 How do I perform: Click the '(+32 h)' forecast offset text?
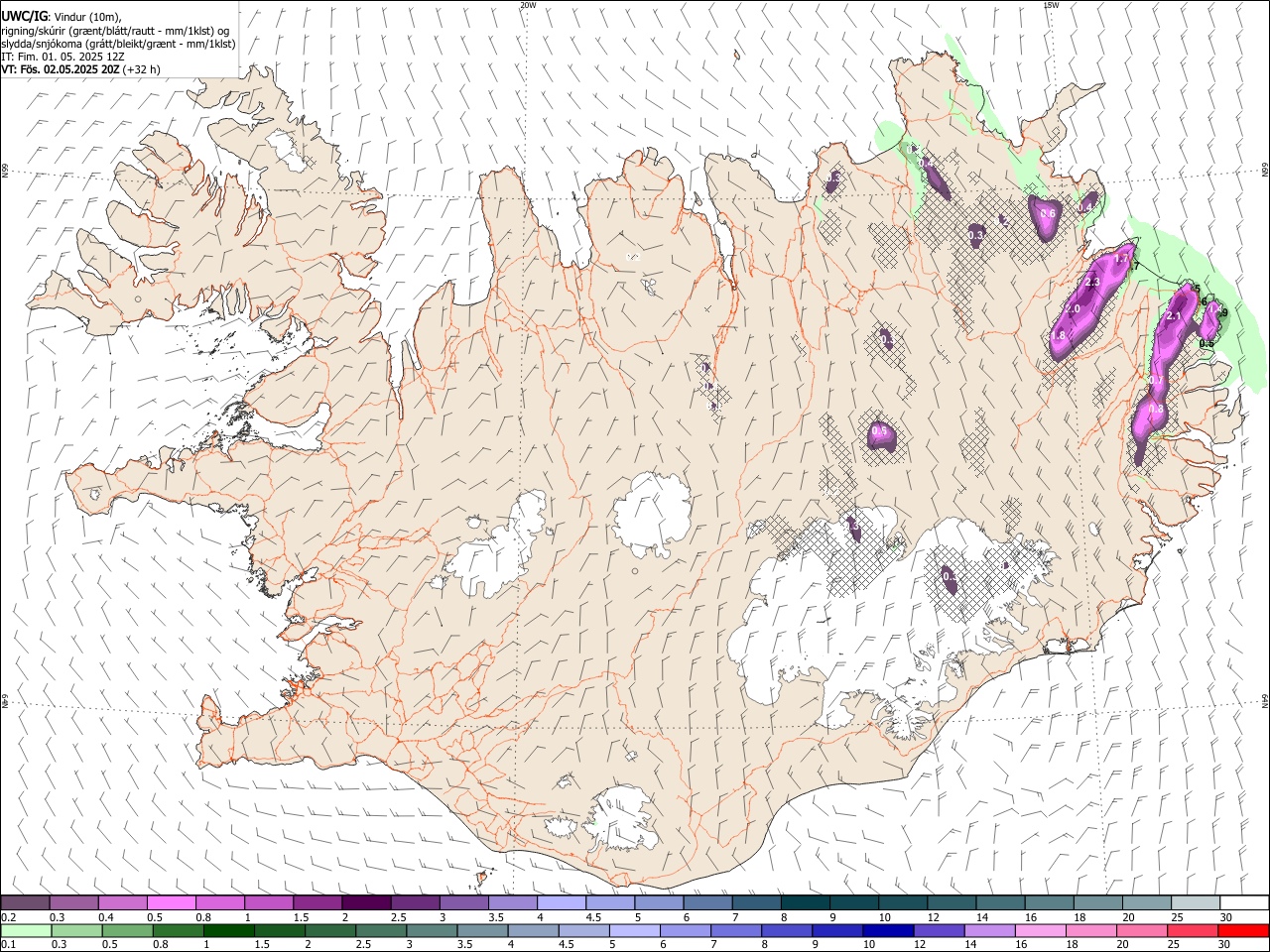(x=142, y=69)
